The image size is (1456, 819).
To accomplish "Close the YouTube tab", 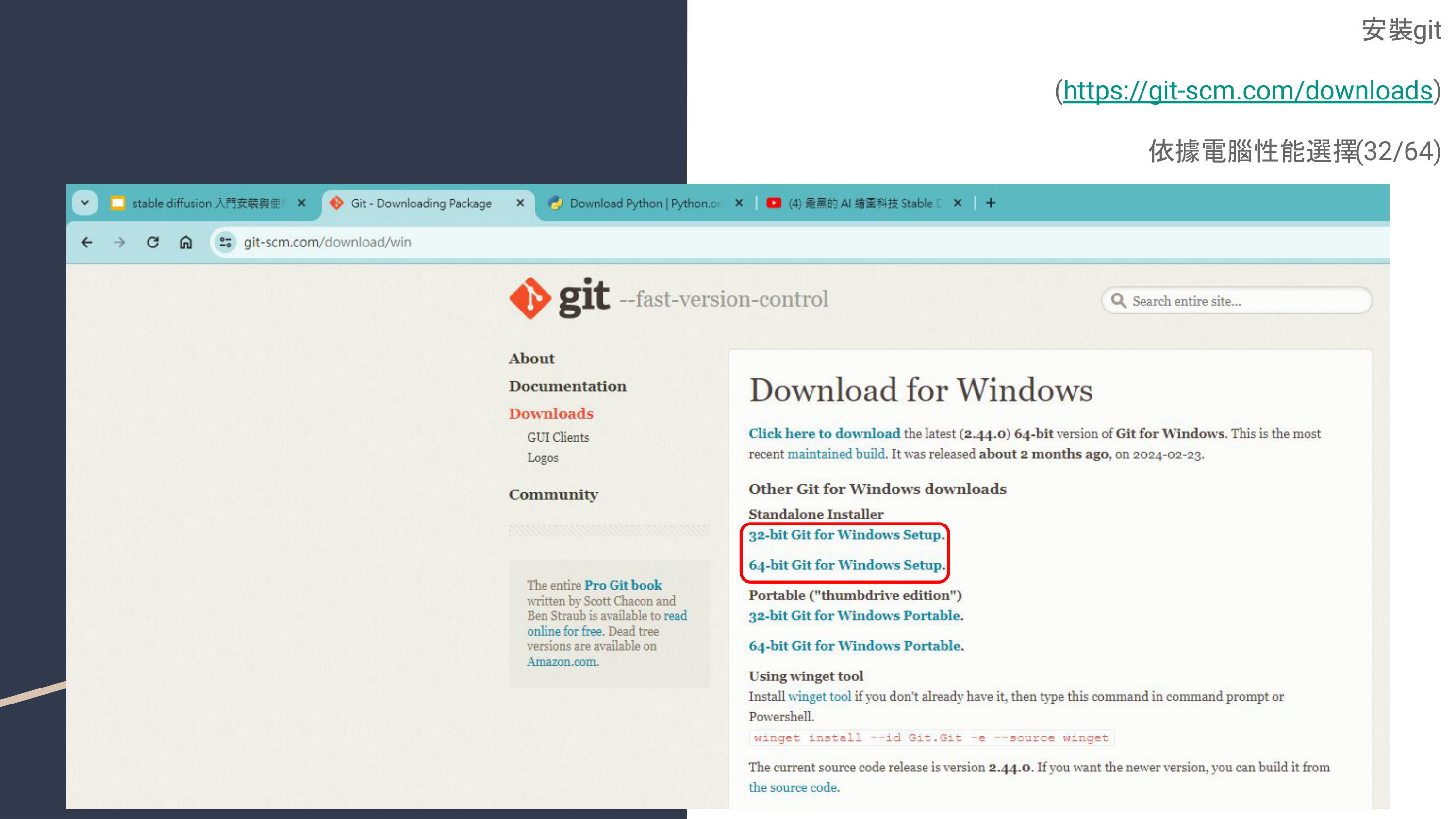I will click(958, 203).
